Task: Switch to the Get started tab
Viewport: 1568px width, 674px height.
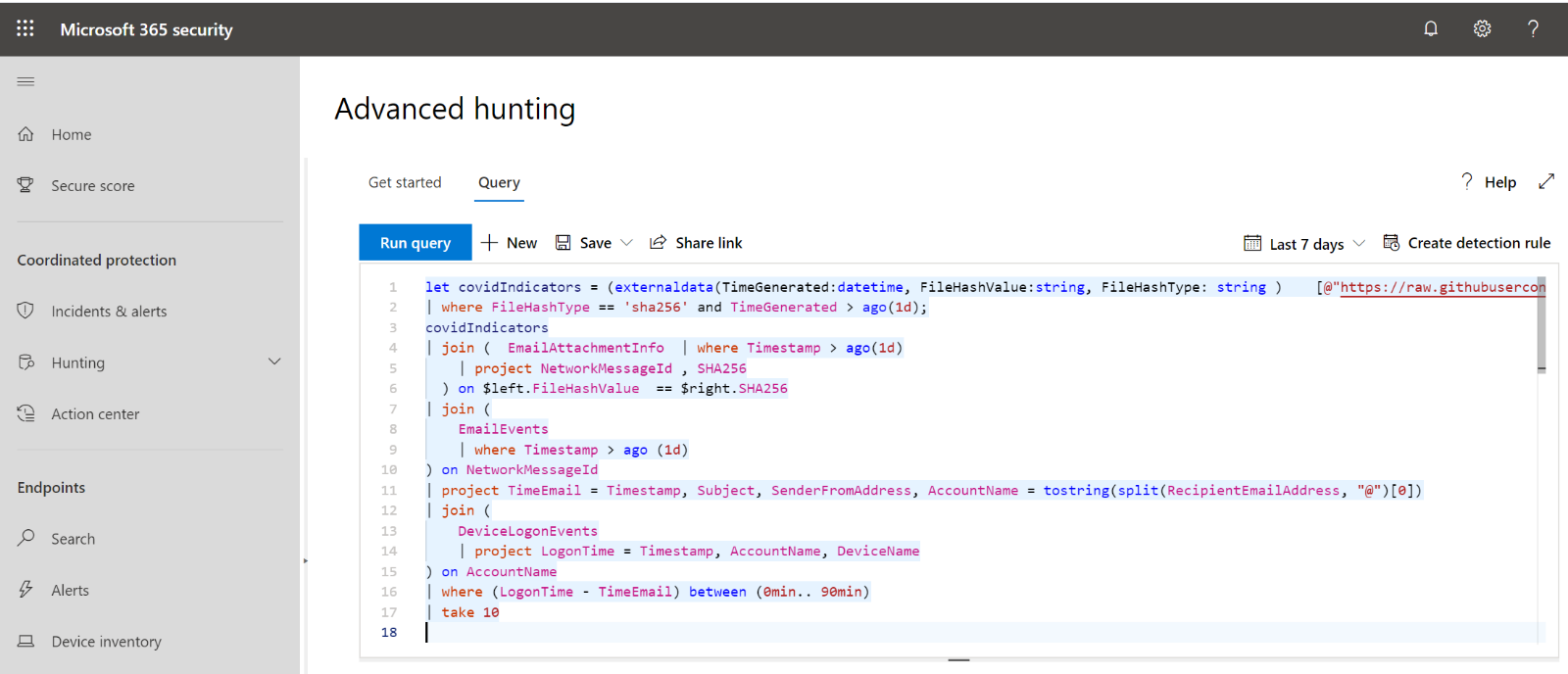Action: (405, 182)
